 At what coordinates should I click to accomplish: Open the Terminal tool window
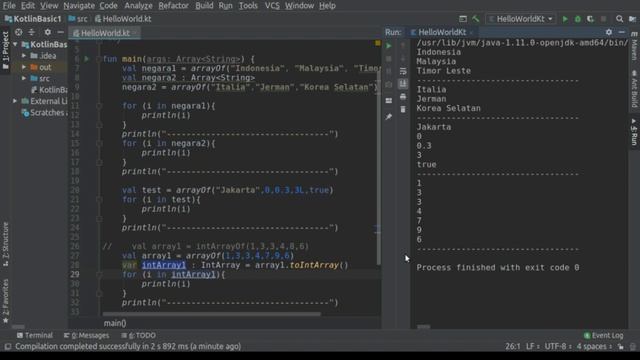coord(35,336)
